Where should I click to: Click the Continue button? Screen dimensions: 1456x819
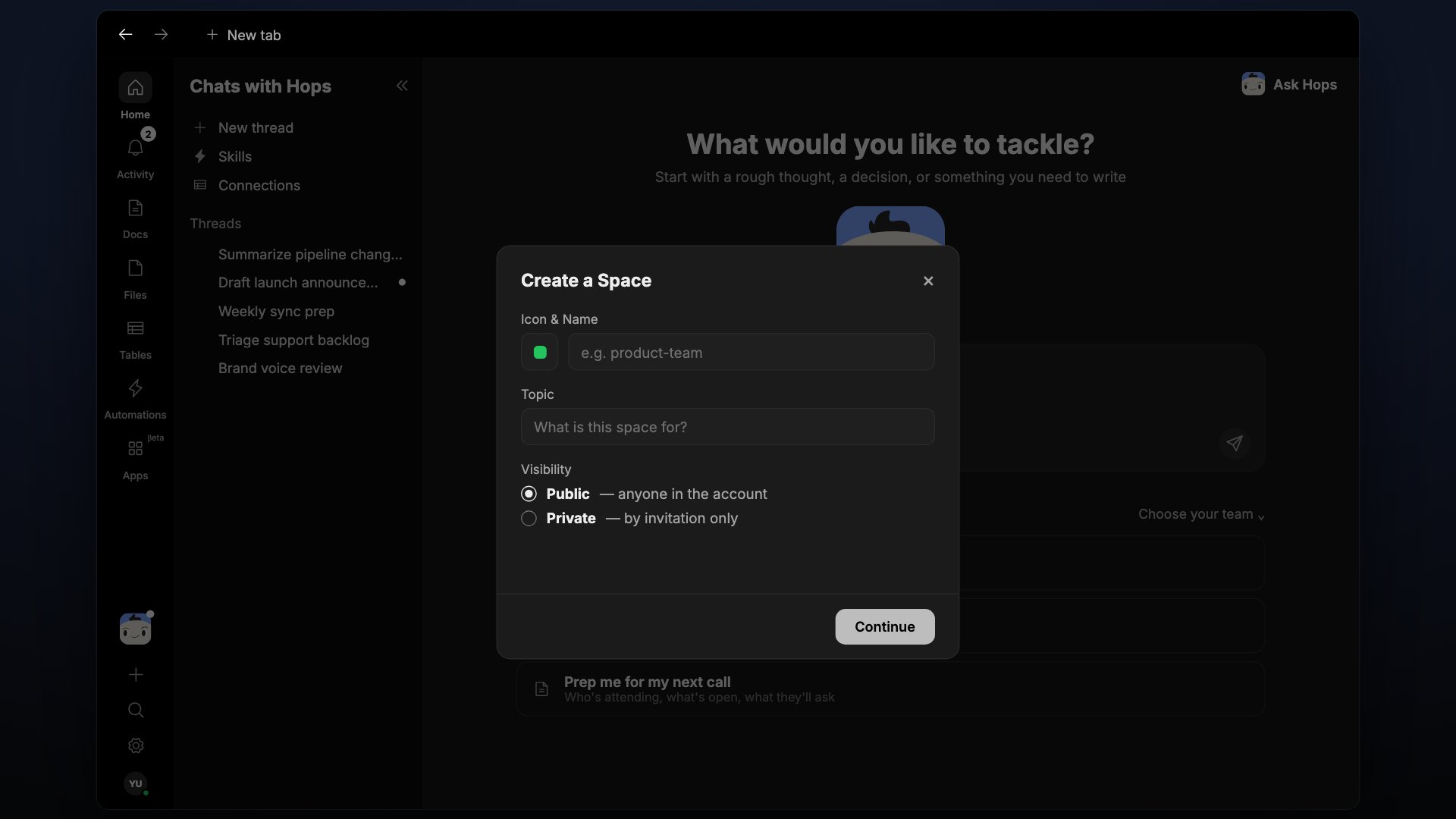pos(885,627)
